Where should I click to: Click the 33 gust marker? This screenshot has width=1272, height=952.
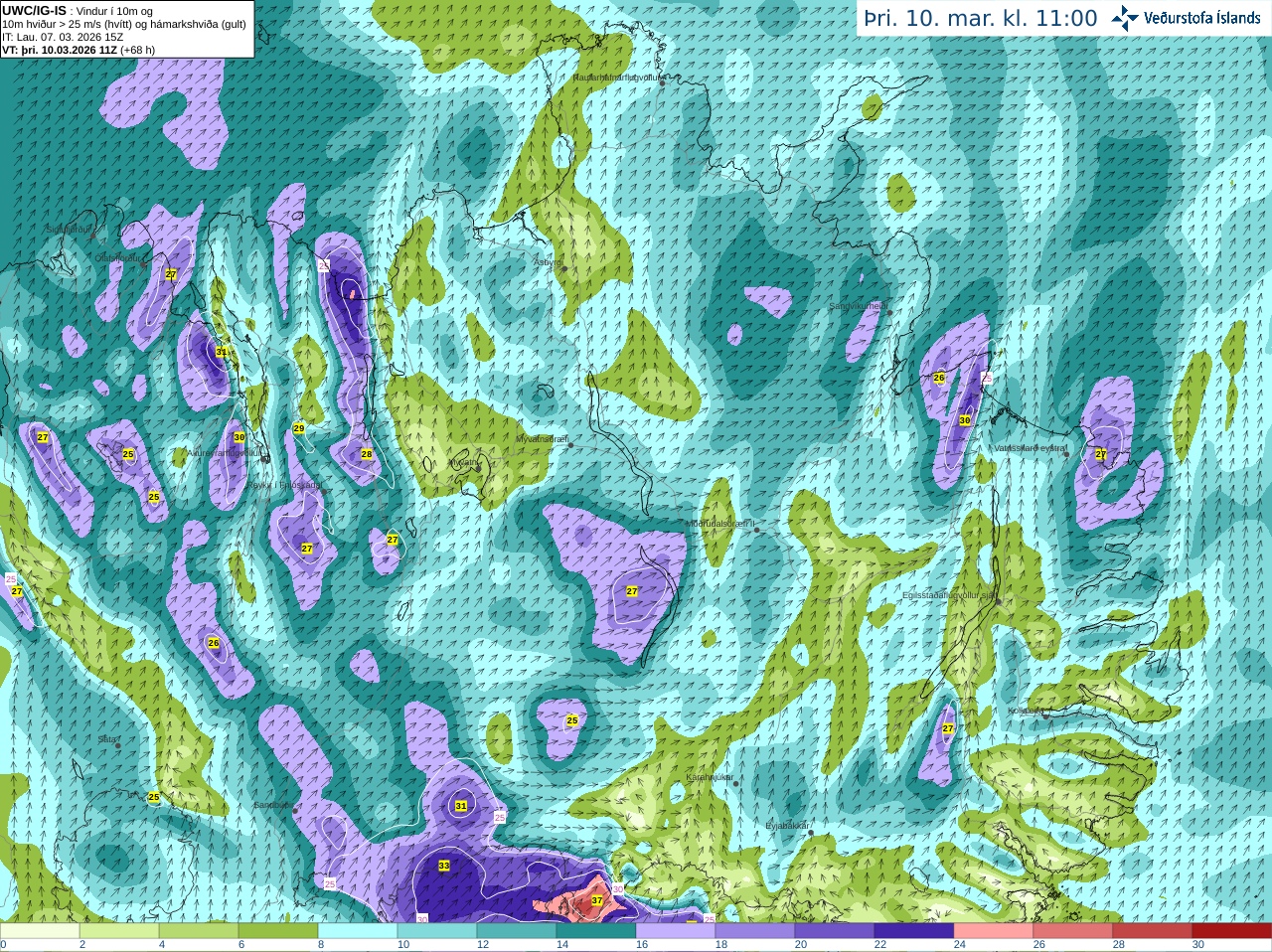pyautogui.click(x=444, y=866)
